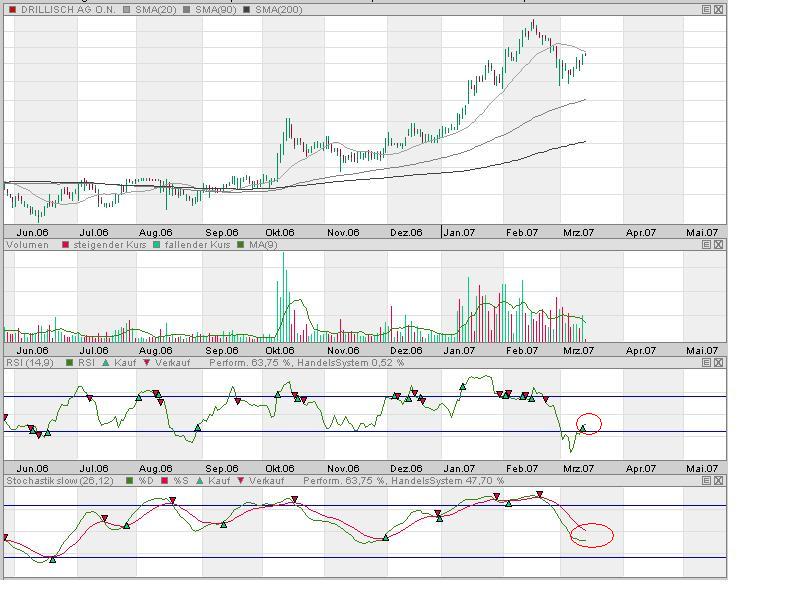Click Aug.06 on the RSI panel axis
This screenshot has height=600, width=800.
pyautogui.click(x=156, y=468)
